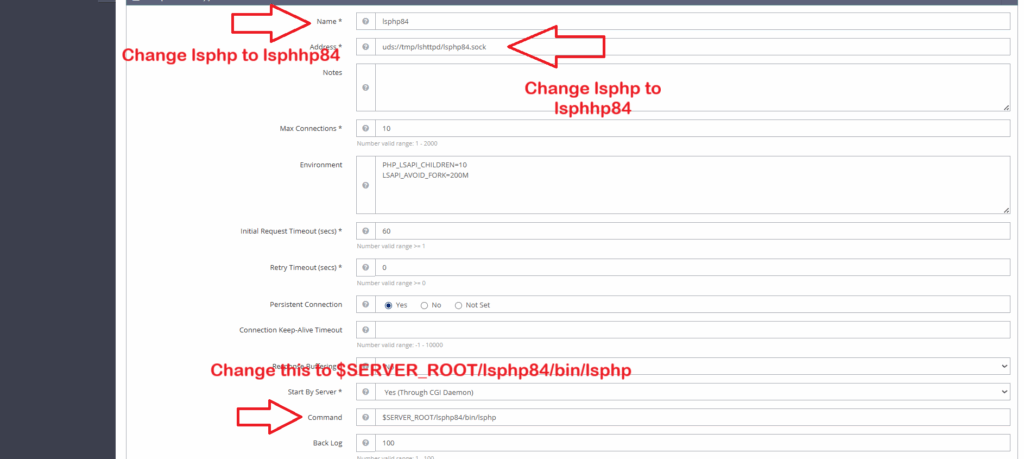This screenshot has height=459, width=1024.
Task: Click help icon for Initial Request Timeout
Action: pos(365,231)
